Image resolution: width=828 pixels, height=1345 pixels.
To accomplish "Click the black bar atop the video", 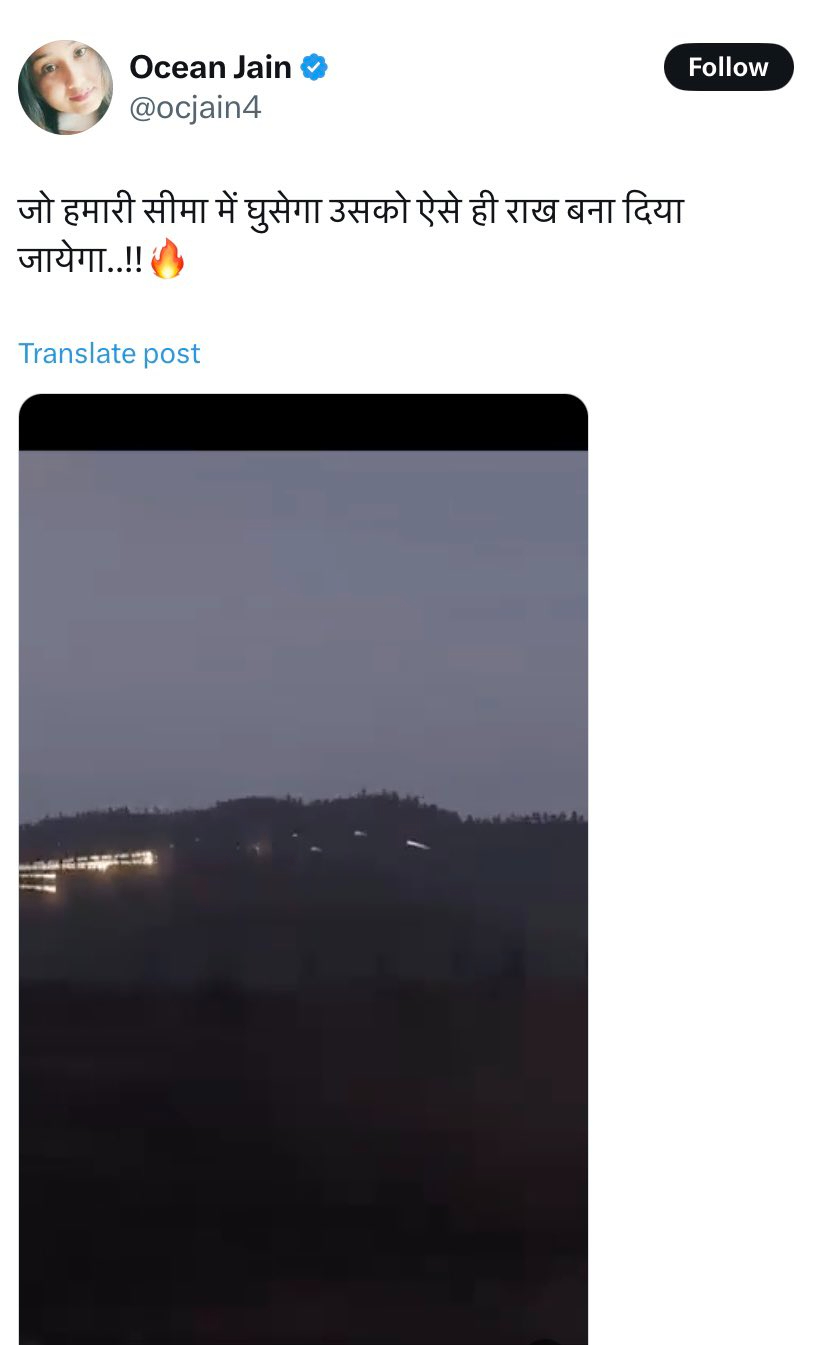I will coord(303,422).
